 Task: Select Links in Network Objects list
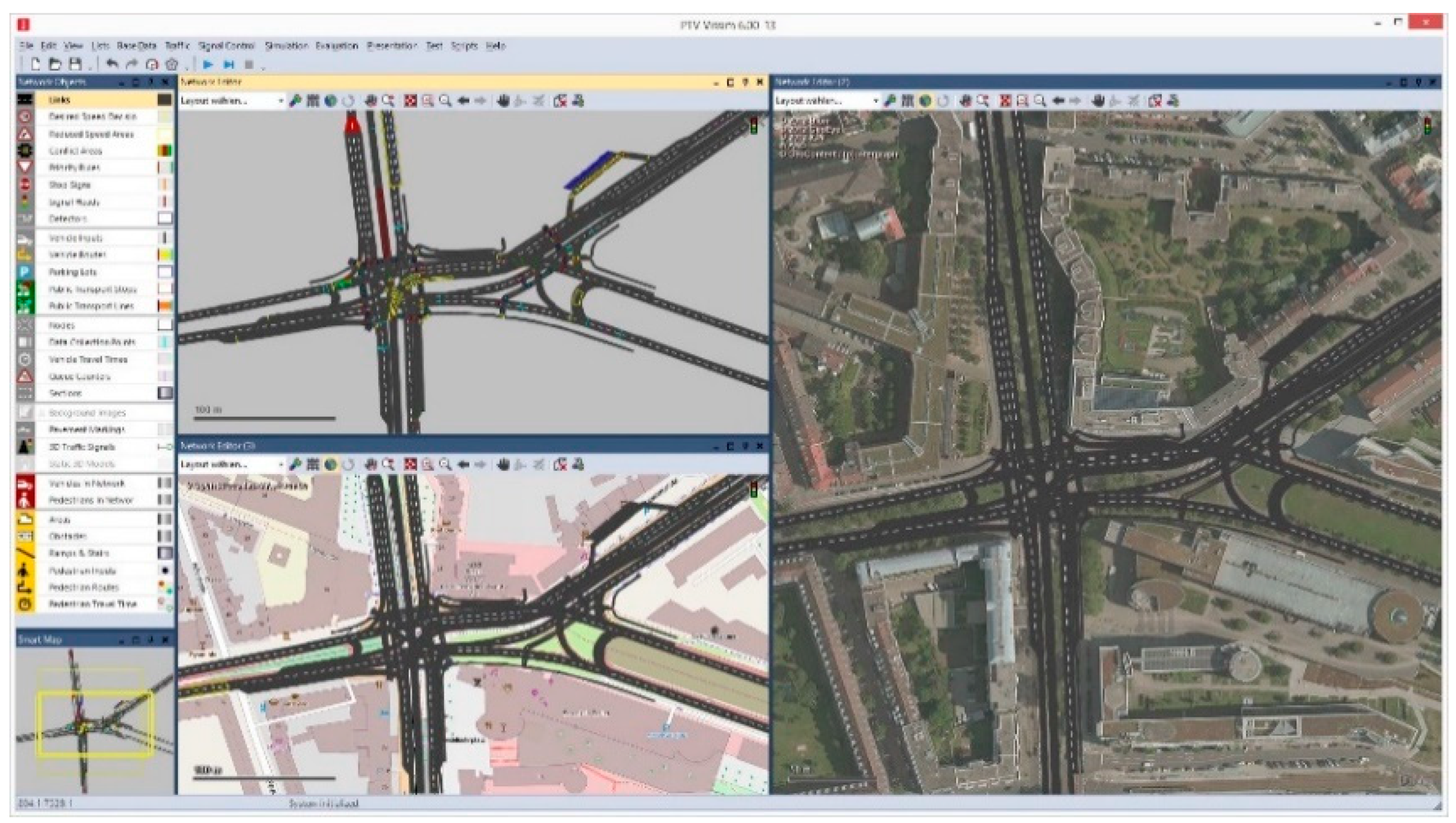point(60,100)
